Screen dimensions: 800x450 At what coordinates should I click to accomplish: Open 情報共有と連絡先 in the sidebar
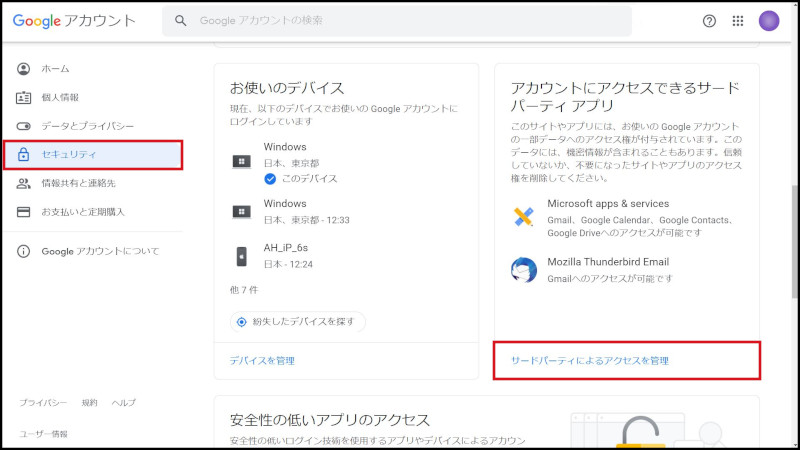78,184
